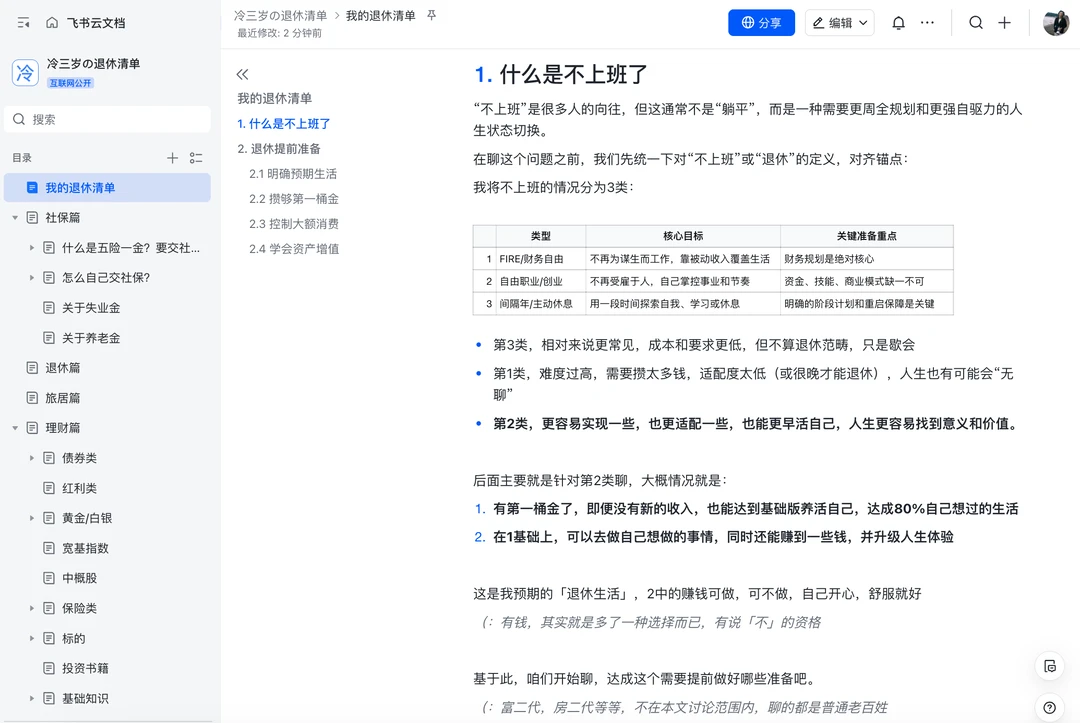Click the 核心目标 table header cell

(683, 236)
